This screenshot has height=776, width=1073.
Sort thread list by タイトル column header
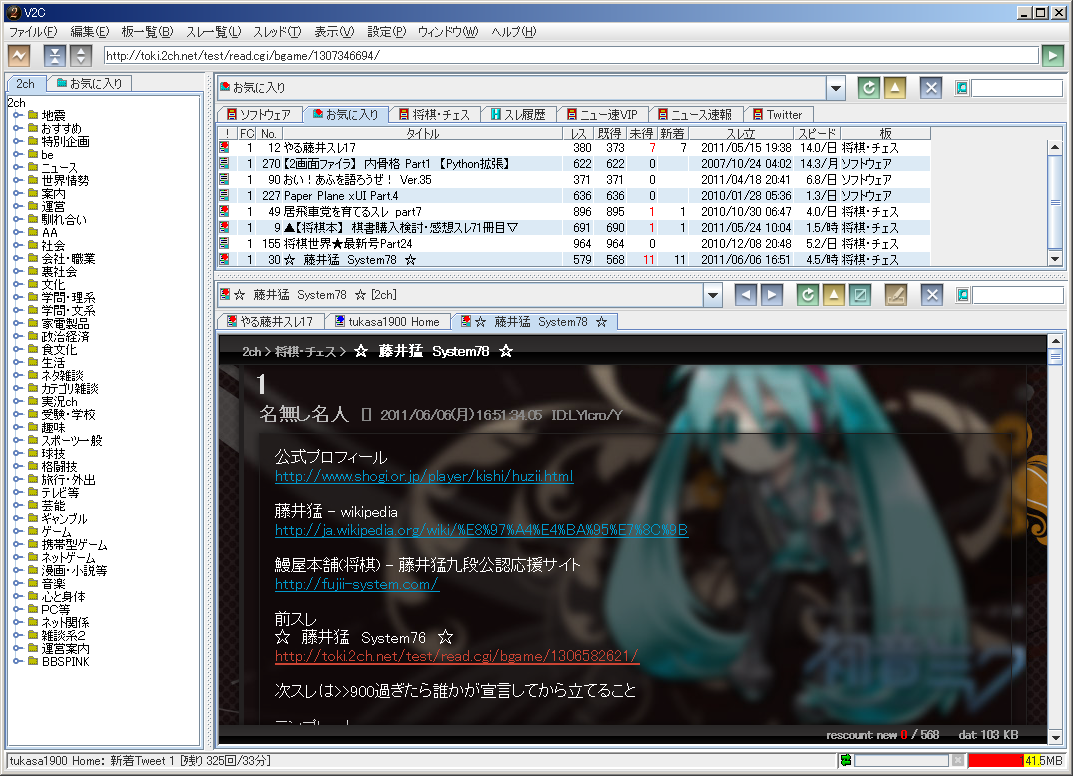click(x=422, y=133)
